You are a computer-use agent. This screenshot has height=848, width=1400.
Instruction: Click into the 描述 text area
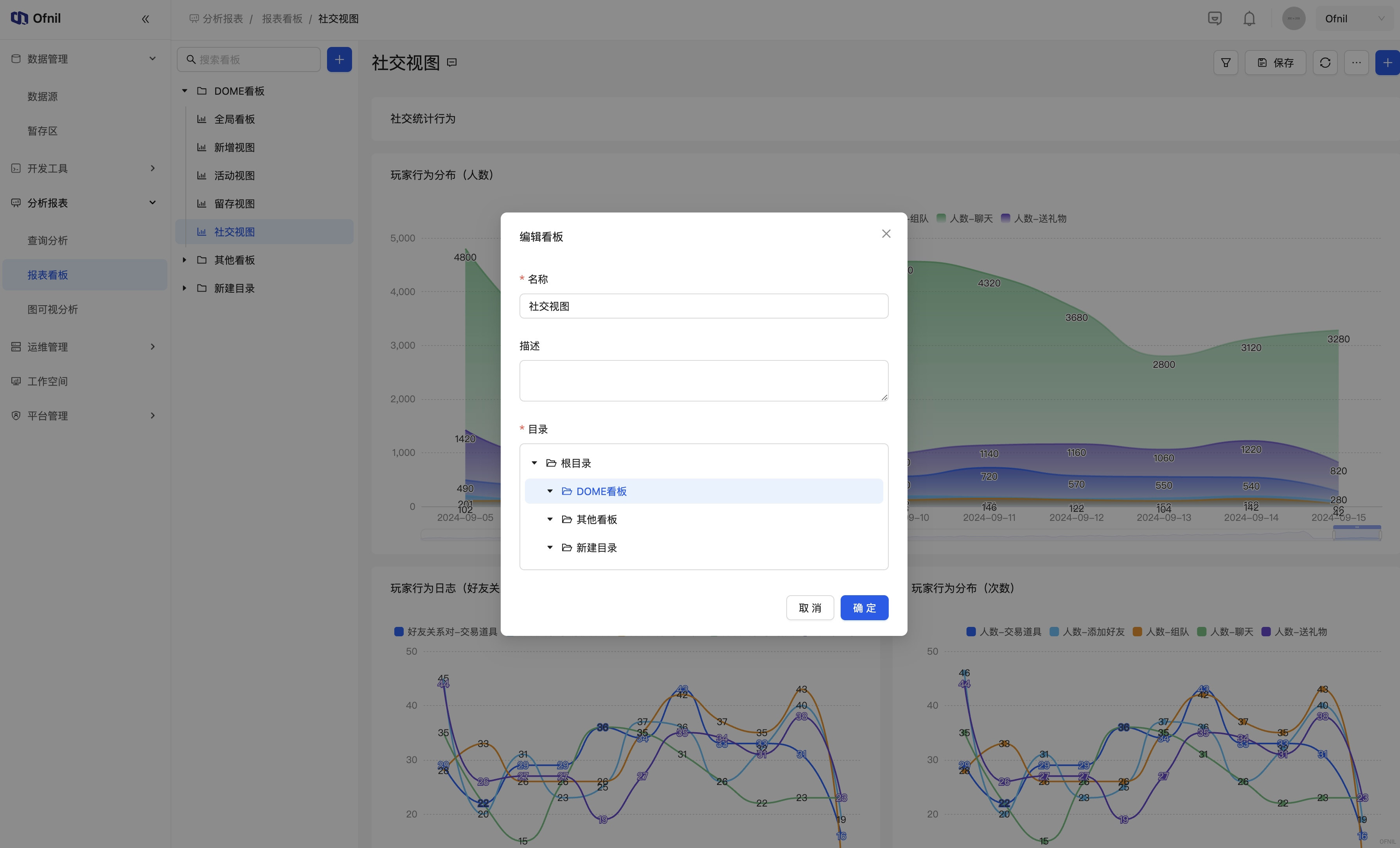pyautogui.click(x=703, y=380)
